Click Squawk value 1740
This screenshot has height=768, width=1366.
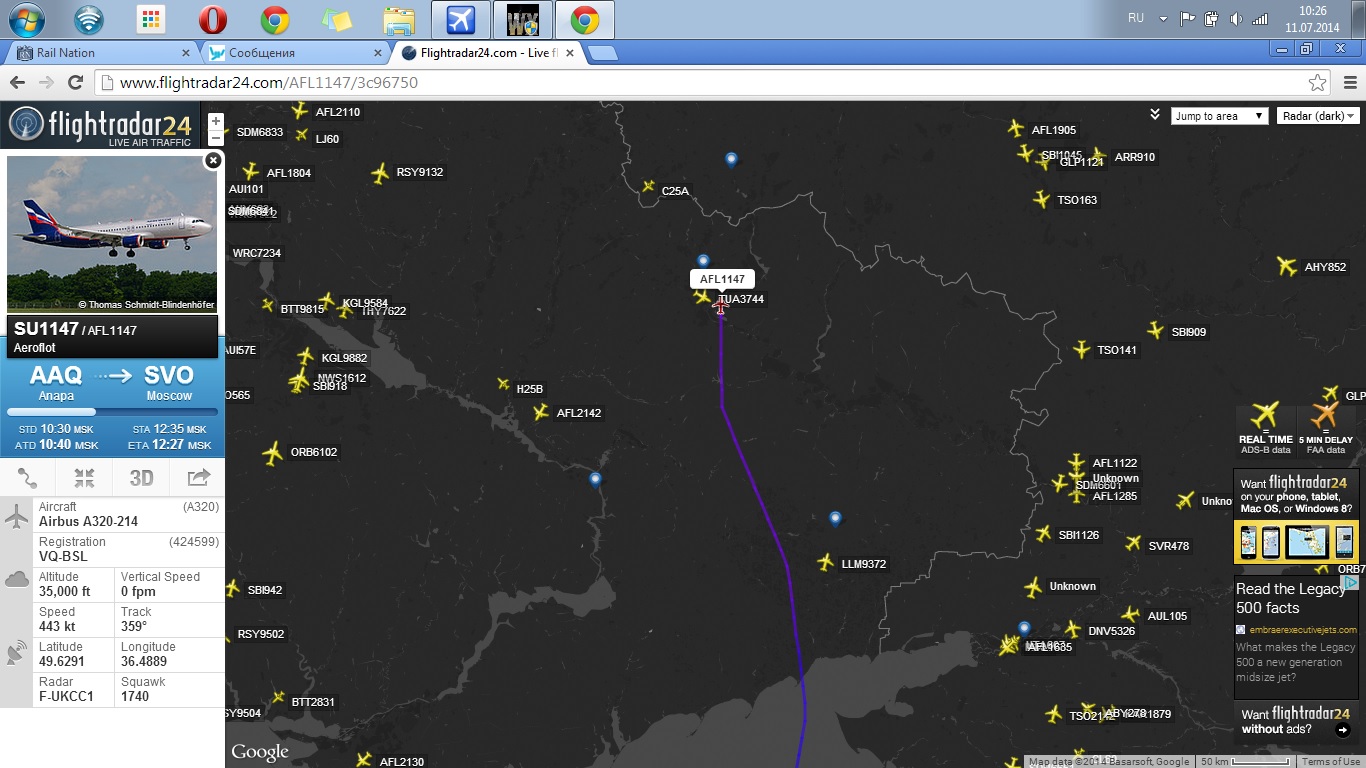[135, 696]
